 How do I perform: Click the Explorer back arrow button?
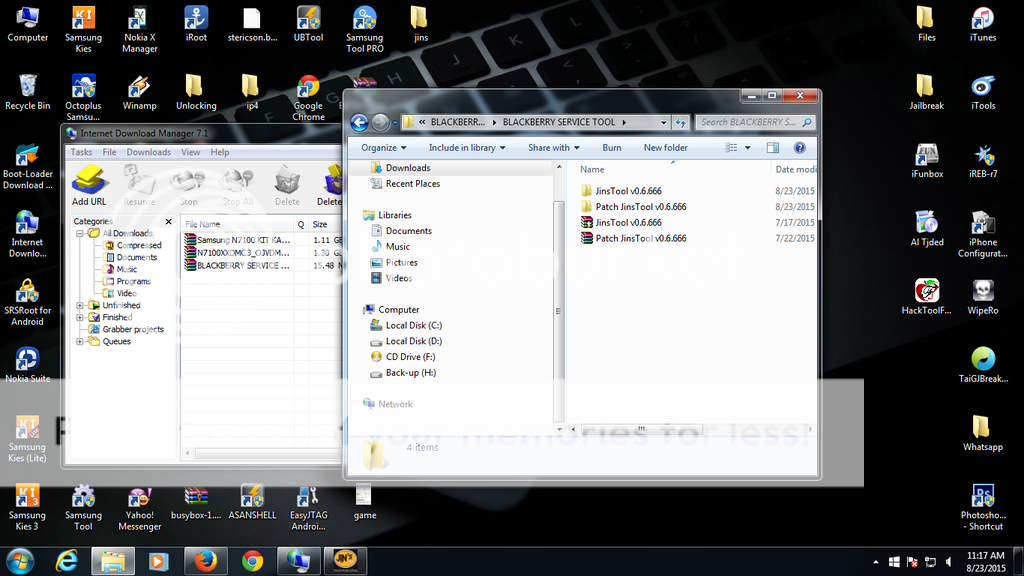point(360,122)
